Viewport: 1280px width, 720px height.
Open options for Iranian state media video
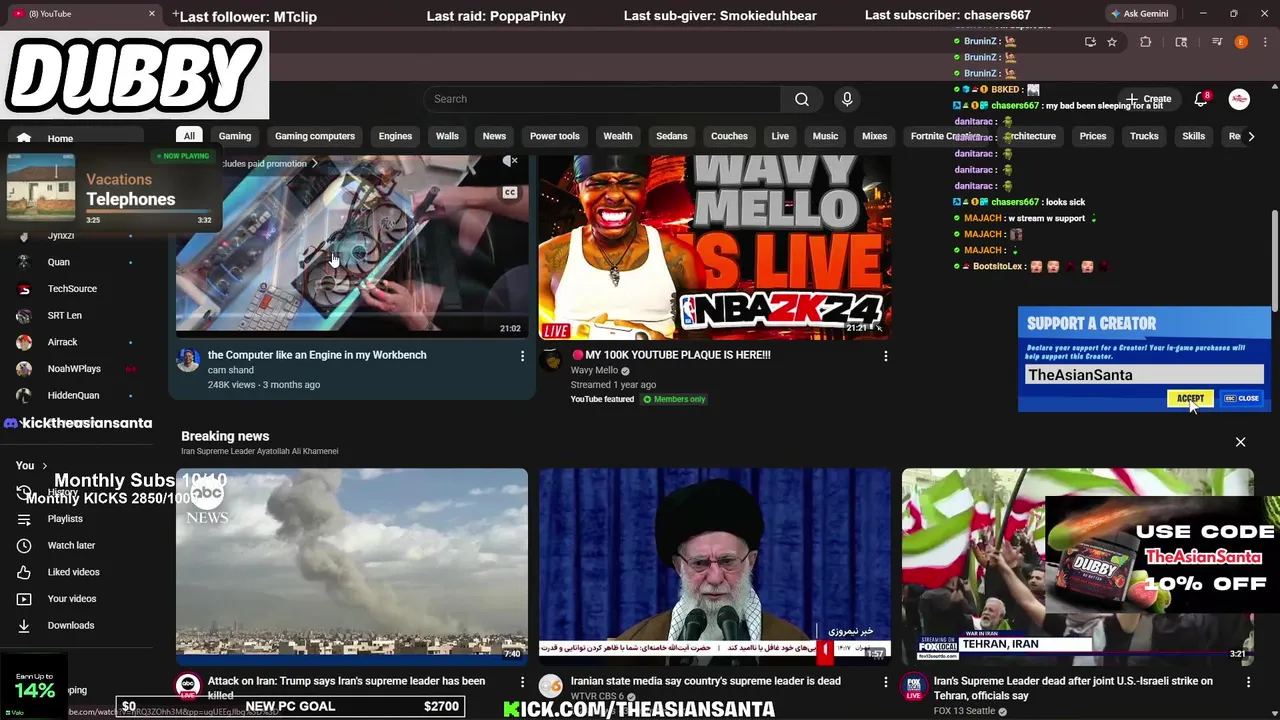[885, 682]
